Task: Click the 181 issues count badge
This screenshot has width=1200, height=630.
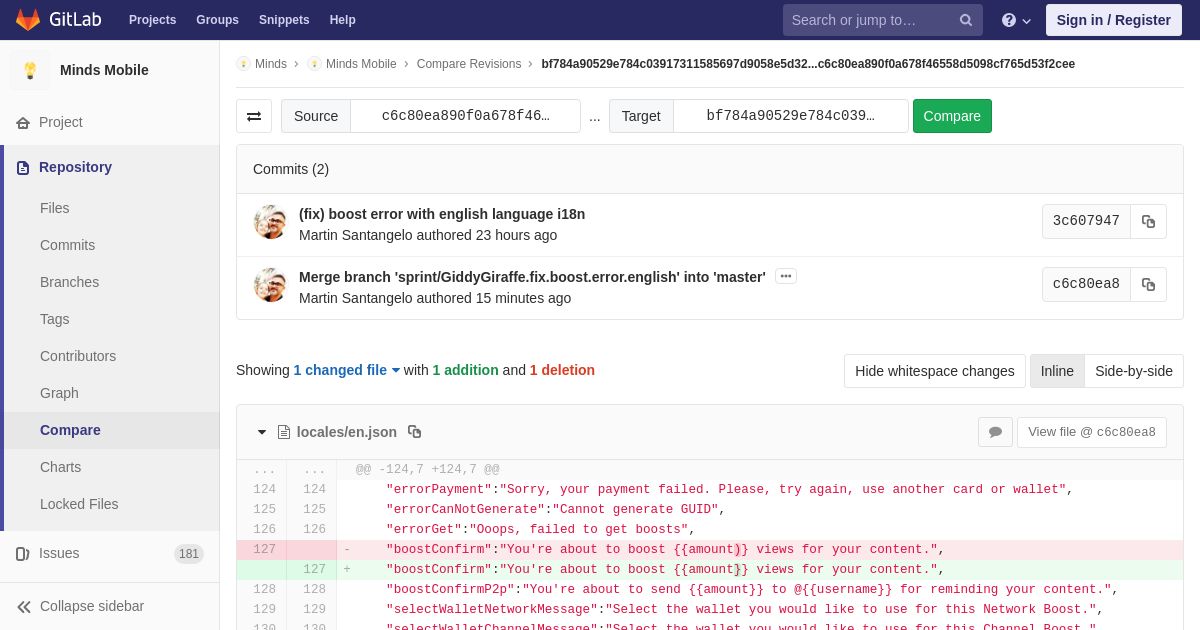Action: click(x=189, y=554)
